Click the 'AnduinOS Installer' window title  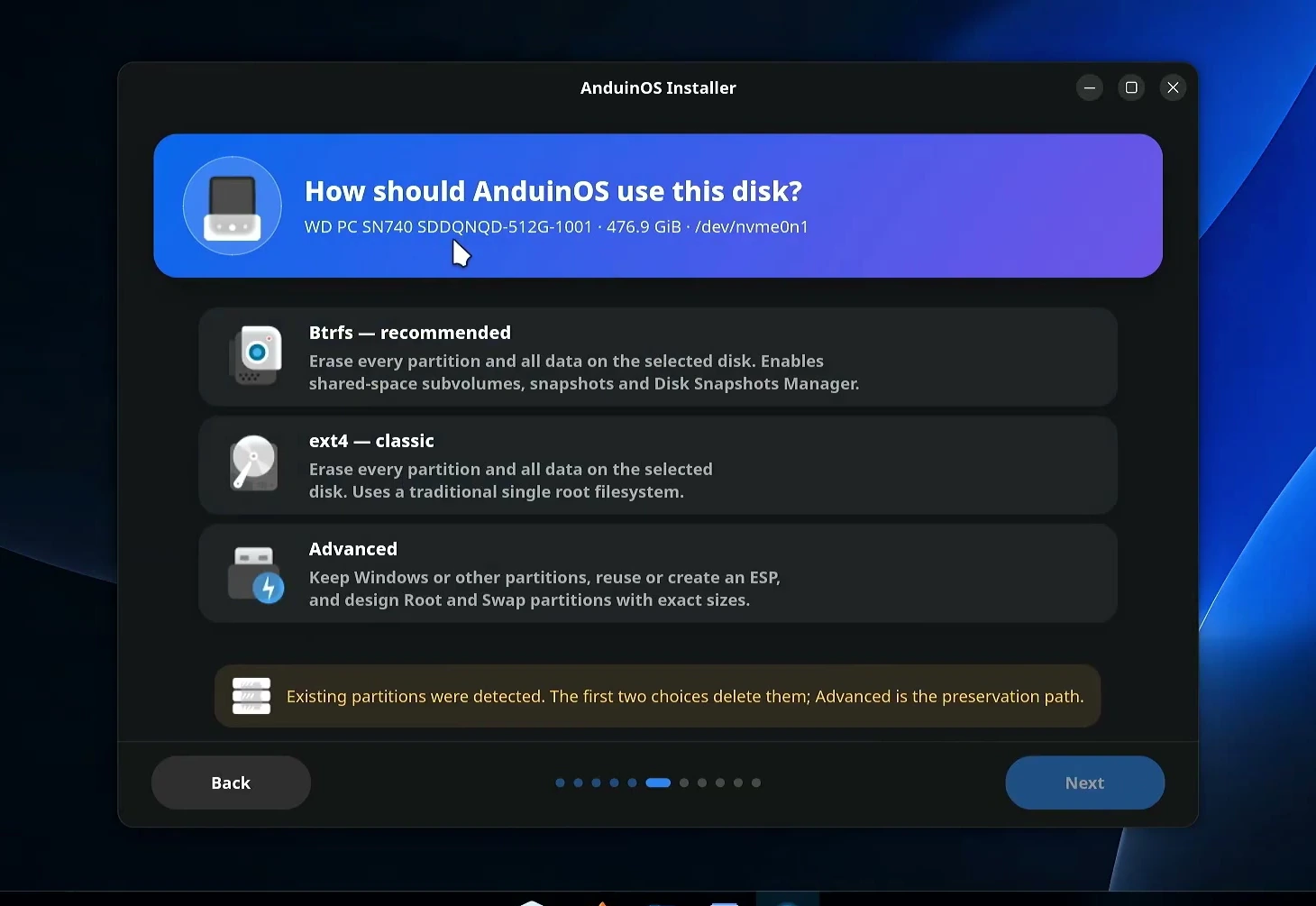658,87
